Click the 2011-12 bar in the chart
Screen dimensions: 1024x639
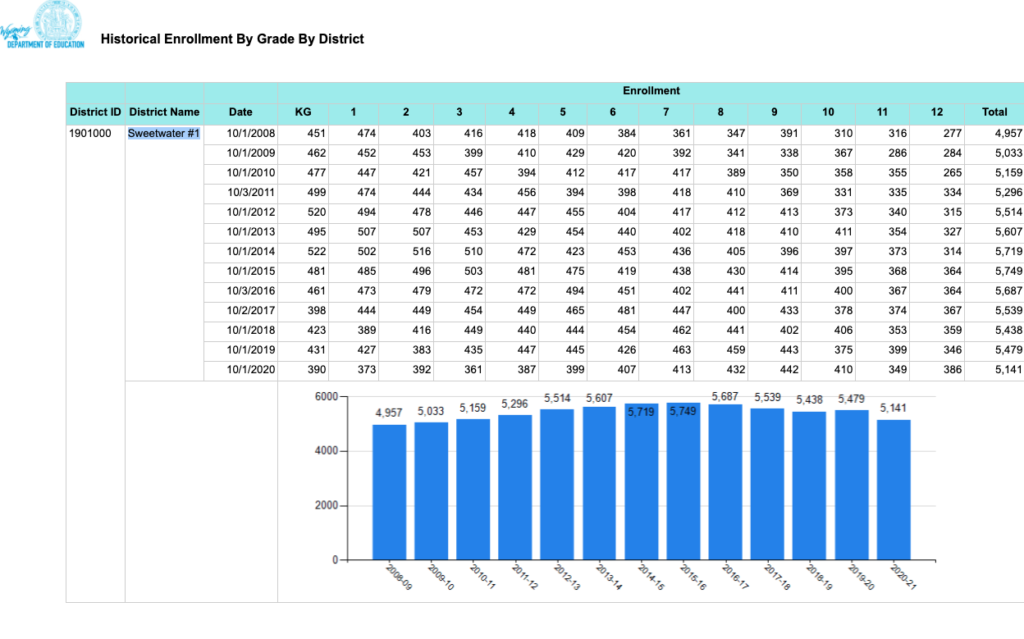pyautogui.click(x=515, y=487)
